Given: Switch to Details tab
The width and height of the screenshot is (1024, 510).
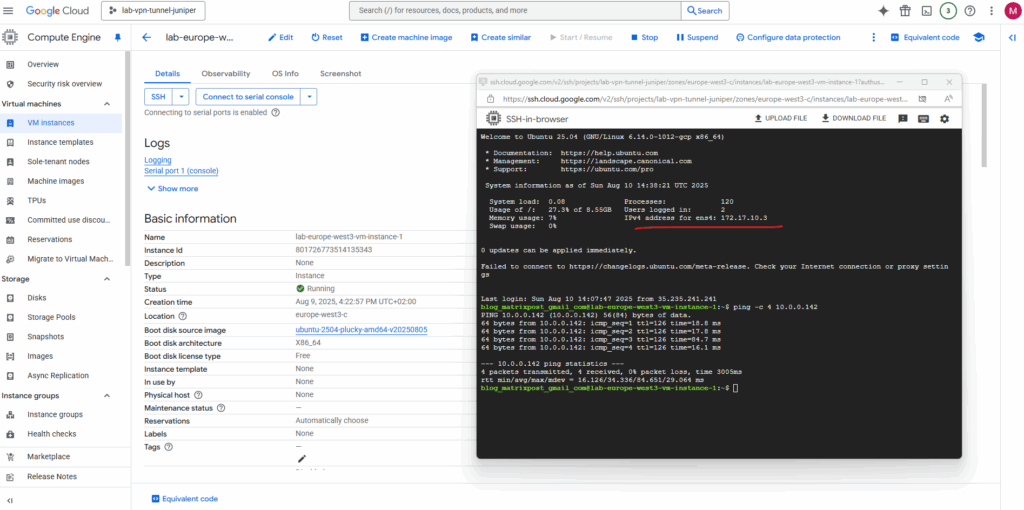Looking at the screenshot, I should click(168, 74).
